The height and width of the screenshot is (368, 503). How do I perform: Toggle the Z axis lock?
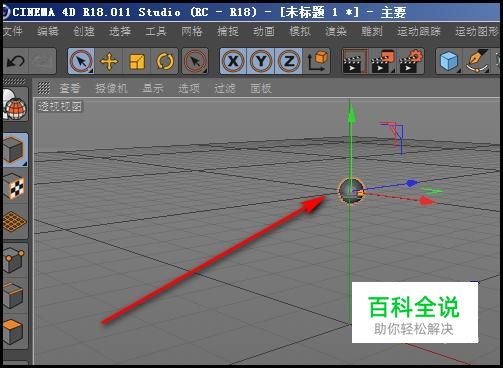(289, 61)
